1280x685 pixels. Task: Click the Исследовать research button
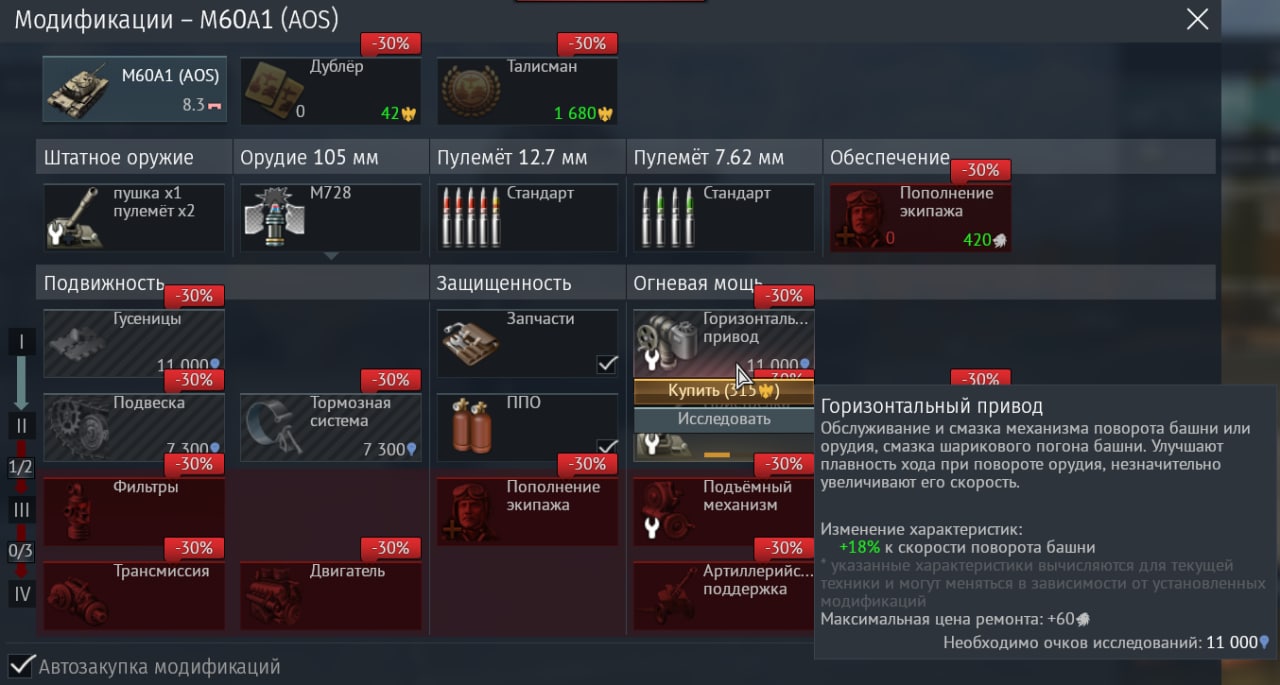(x=724, y=419)
